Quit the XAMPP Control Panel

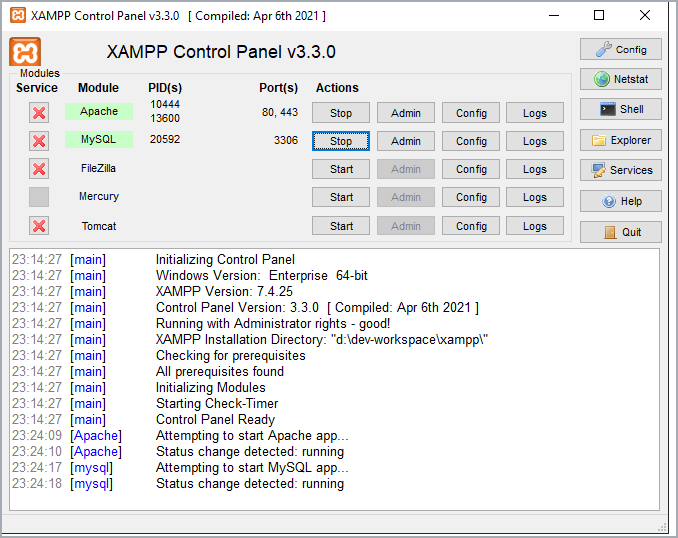click(620, 232)
